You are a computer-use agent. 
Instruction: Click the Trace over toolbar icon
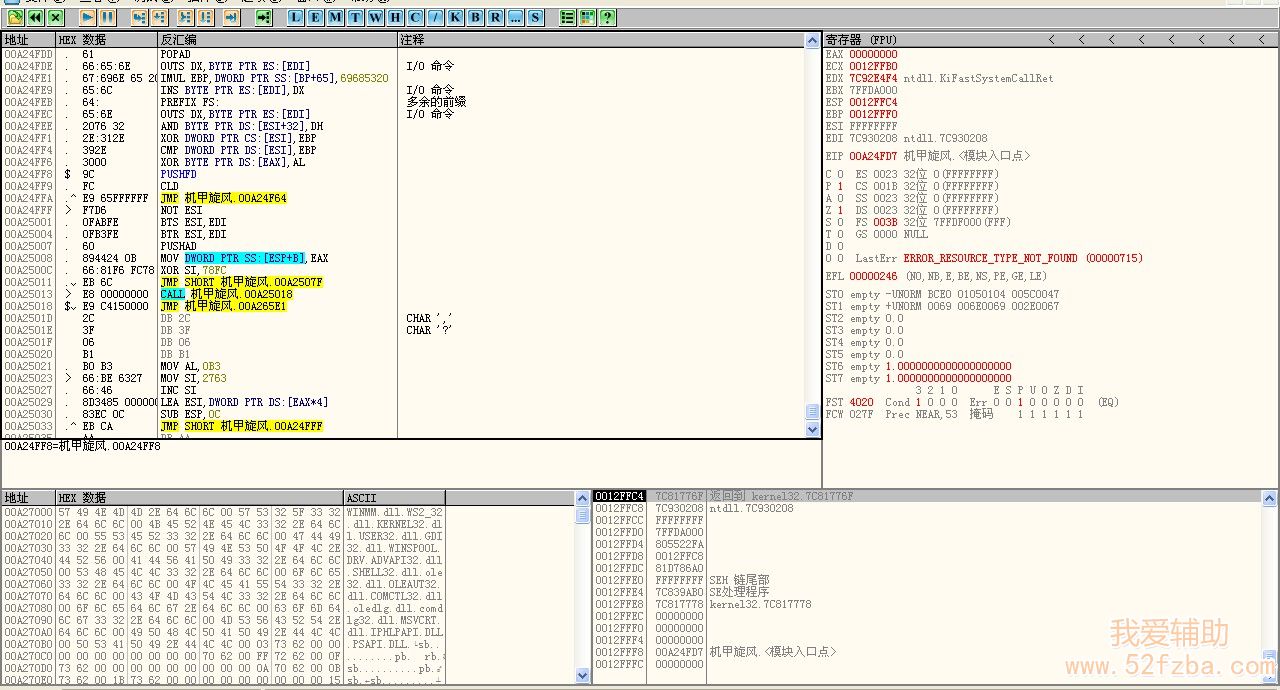click(x=206, y=17)
